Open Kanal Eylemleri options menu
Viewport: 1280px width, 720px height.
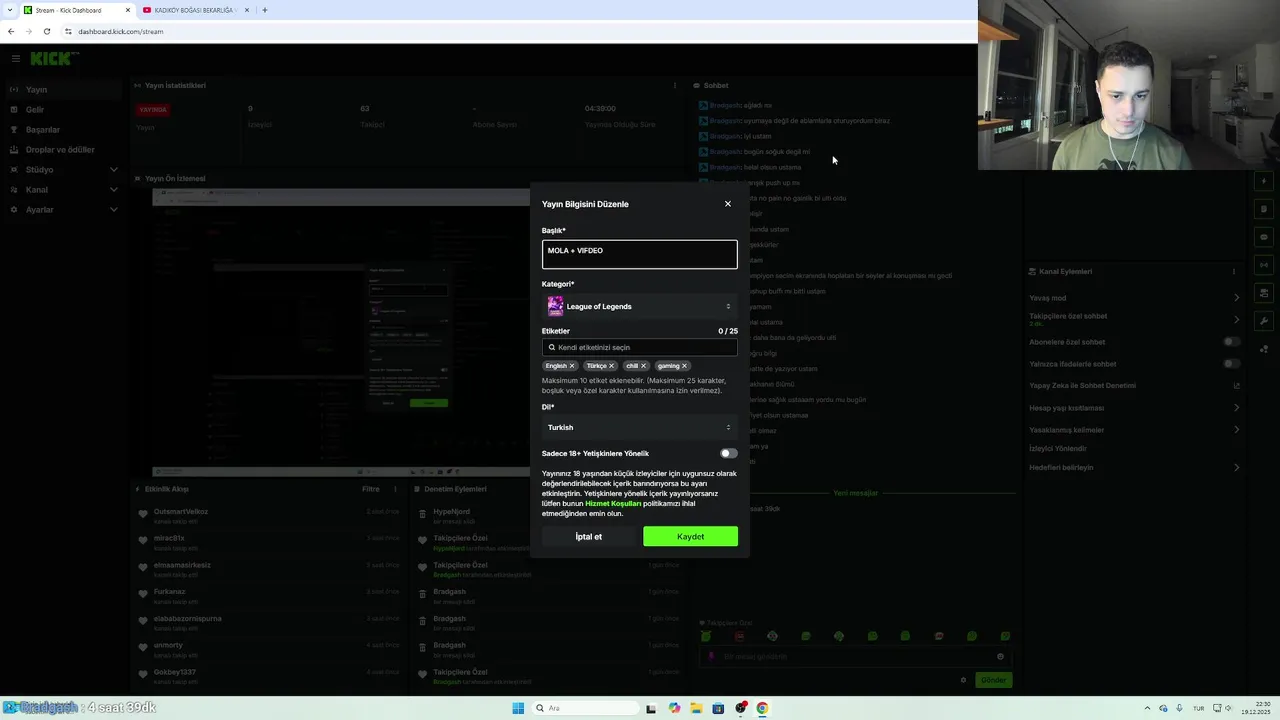(1234, 271)
